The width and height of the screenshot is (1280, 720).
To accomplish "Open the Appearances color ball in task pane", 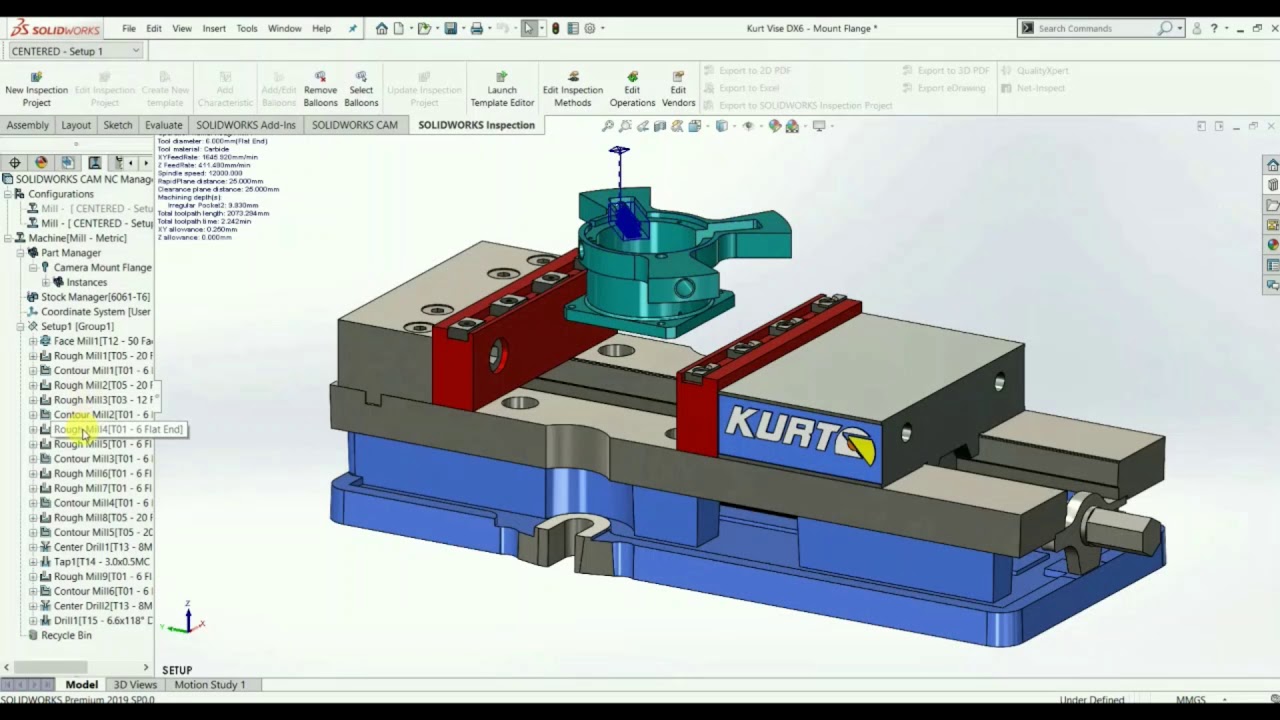I will [x=1272, y=245].
